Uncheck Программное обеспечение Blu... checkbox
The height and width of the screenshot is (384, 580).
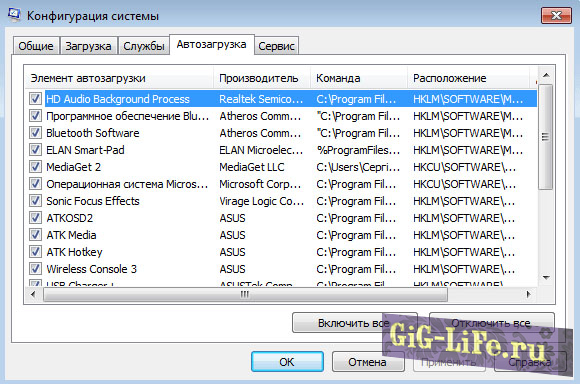pyautogui.click(x=35, y=116)
